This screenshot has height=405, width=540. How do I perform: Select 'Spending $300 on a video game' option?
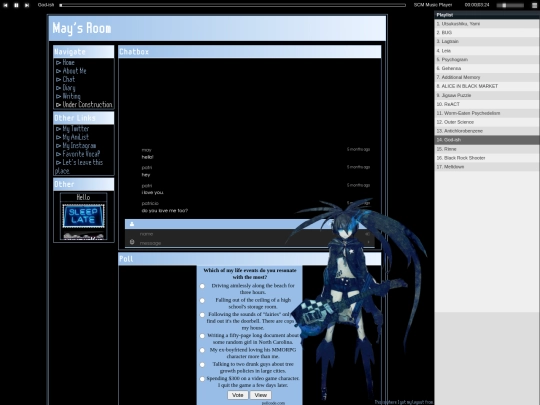[202, 379]
